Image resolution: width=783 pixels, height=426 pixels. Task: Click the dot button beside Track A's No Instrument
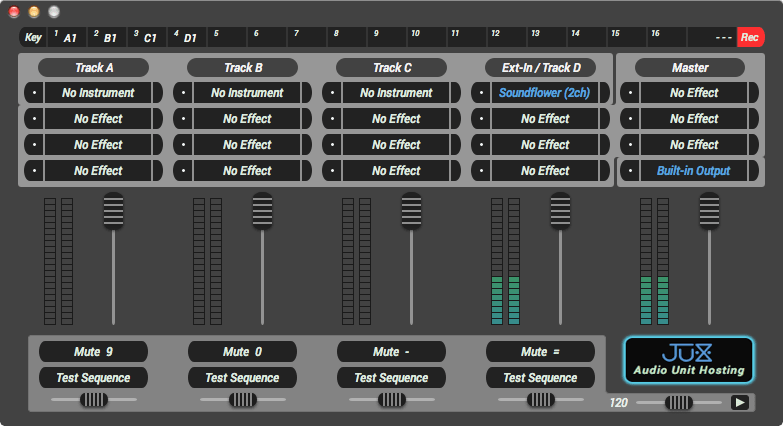pyautogui.click(x=33, y=93)
